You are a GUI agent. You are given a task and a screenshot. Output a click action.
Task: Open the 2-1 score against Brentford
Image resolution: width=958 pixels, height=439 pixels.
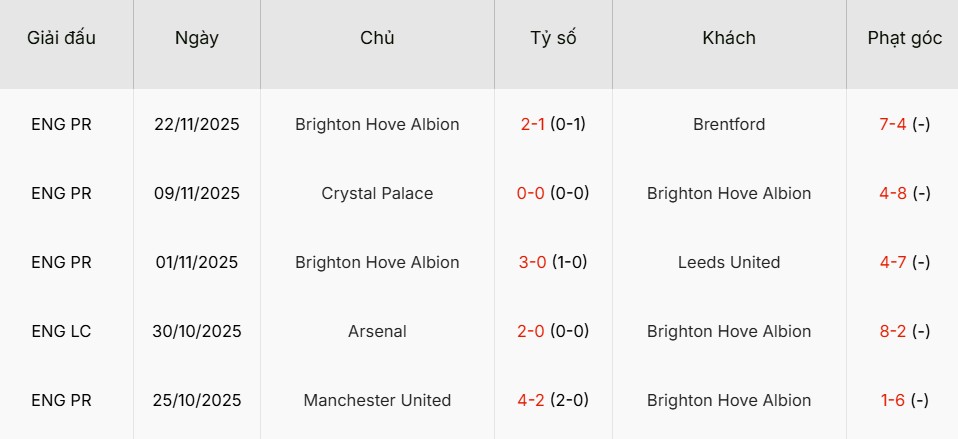coord(534,125)
